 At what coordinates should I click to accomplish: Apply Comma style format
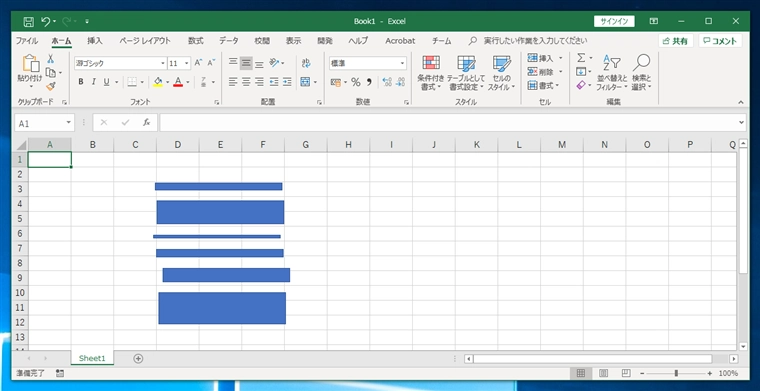pos(369,82)
